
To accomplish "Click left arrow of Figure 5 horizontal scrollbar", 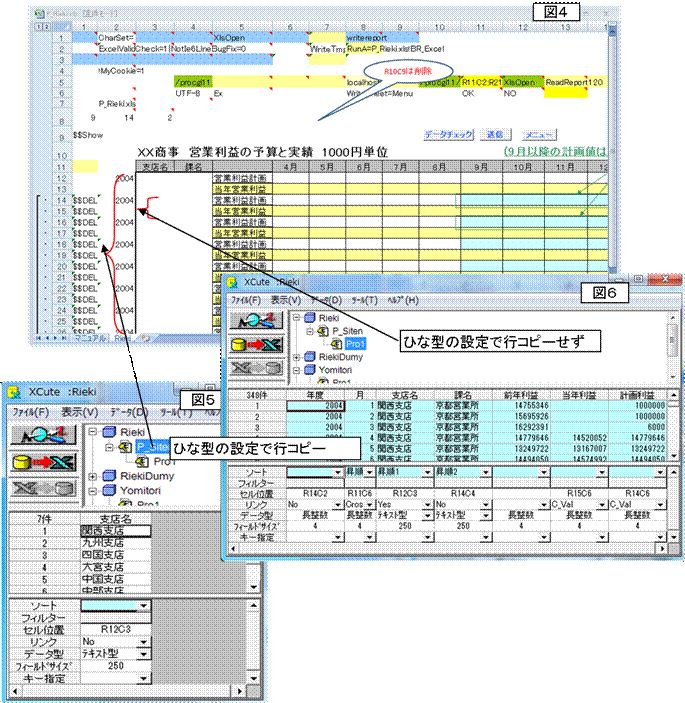I will point(14,691).
